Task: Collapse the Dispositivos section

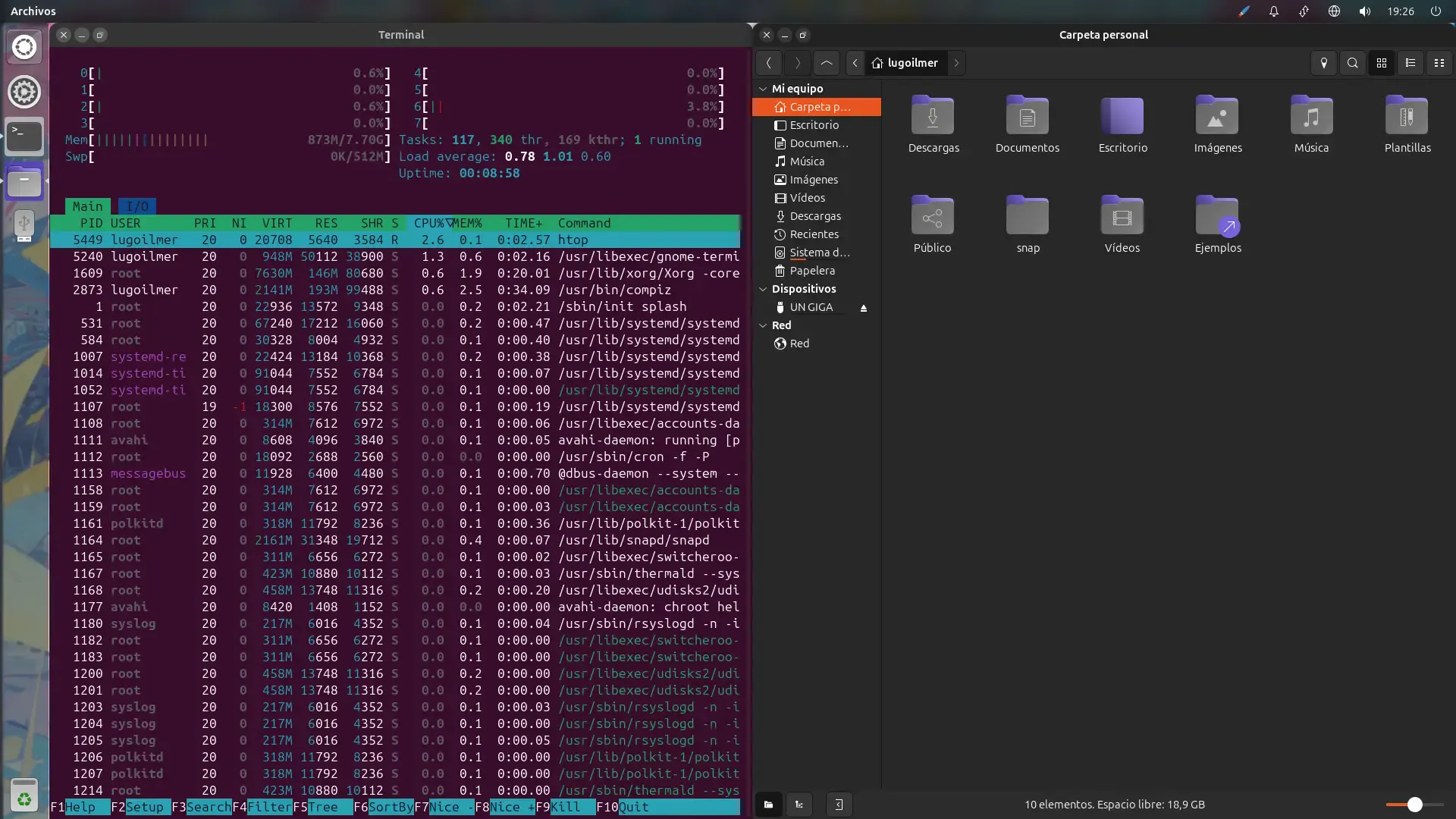Action: point(762,289)
